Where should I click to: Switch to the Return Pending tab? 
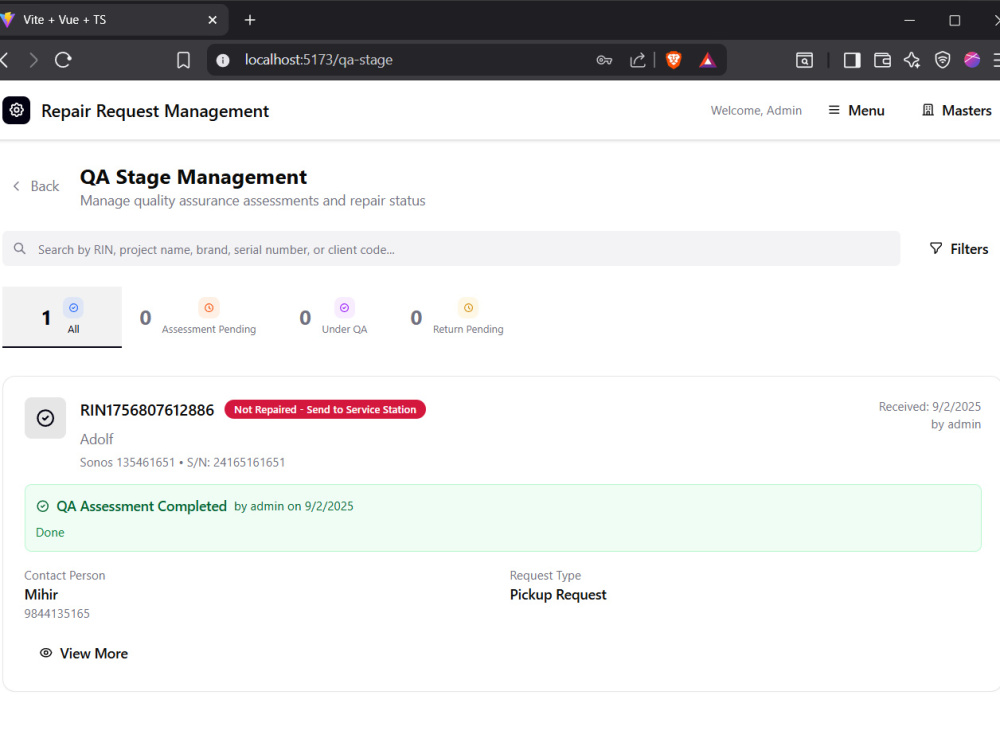click(x=457, y=317)
